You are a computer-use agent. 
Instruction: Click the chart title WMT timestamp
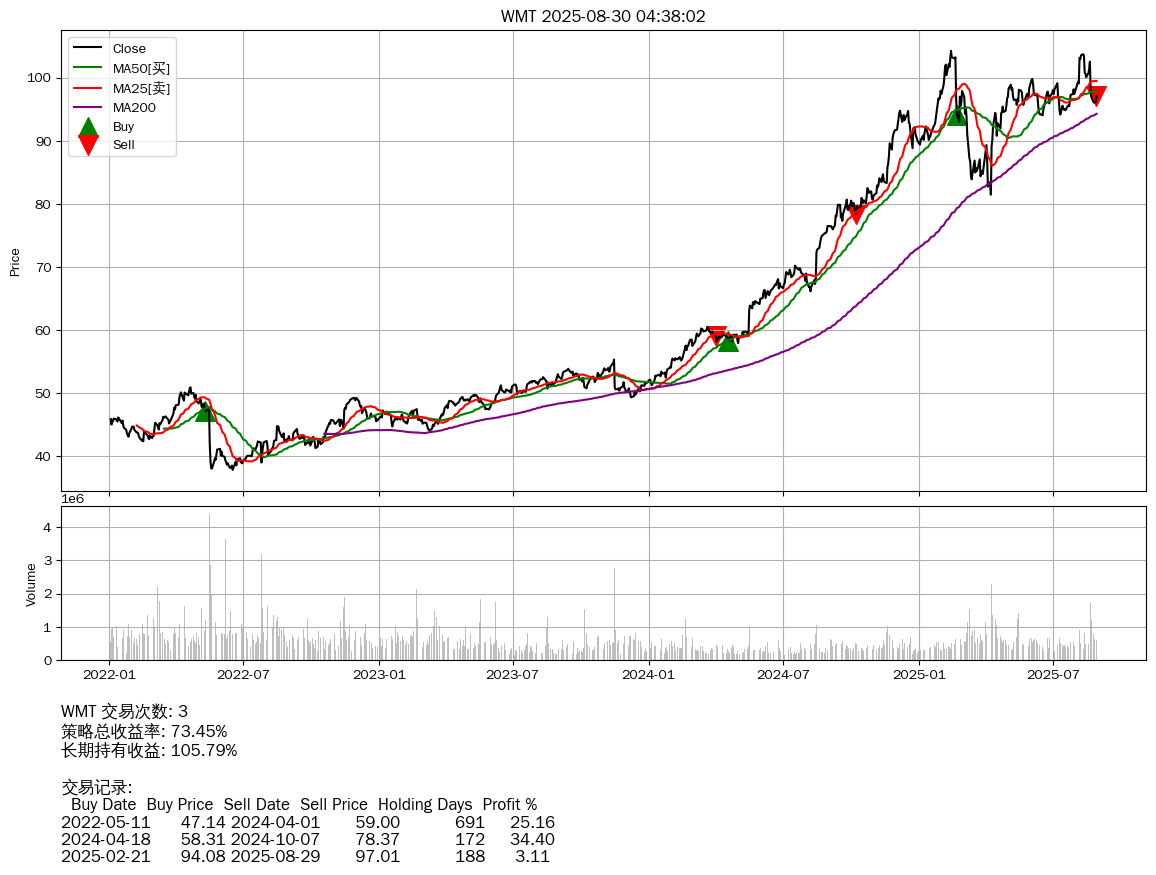tap(603, 16)
